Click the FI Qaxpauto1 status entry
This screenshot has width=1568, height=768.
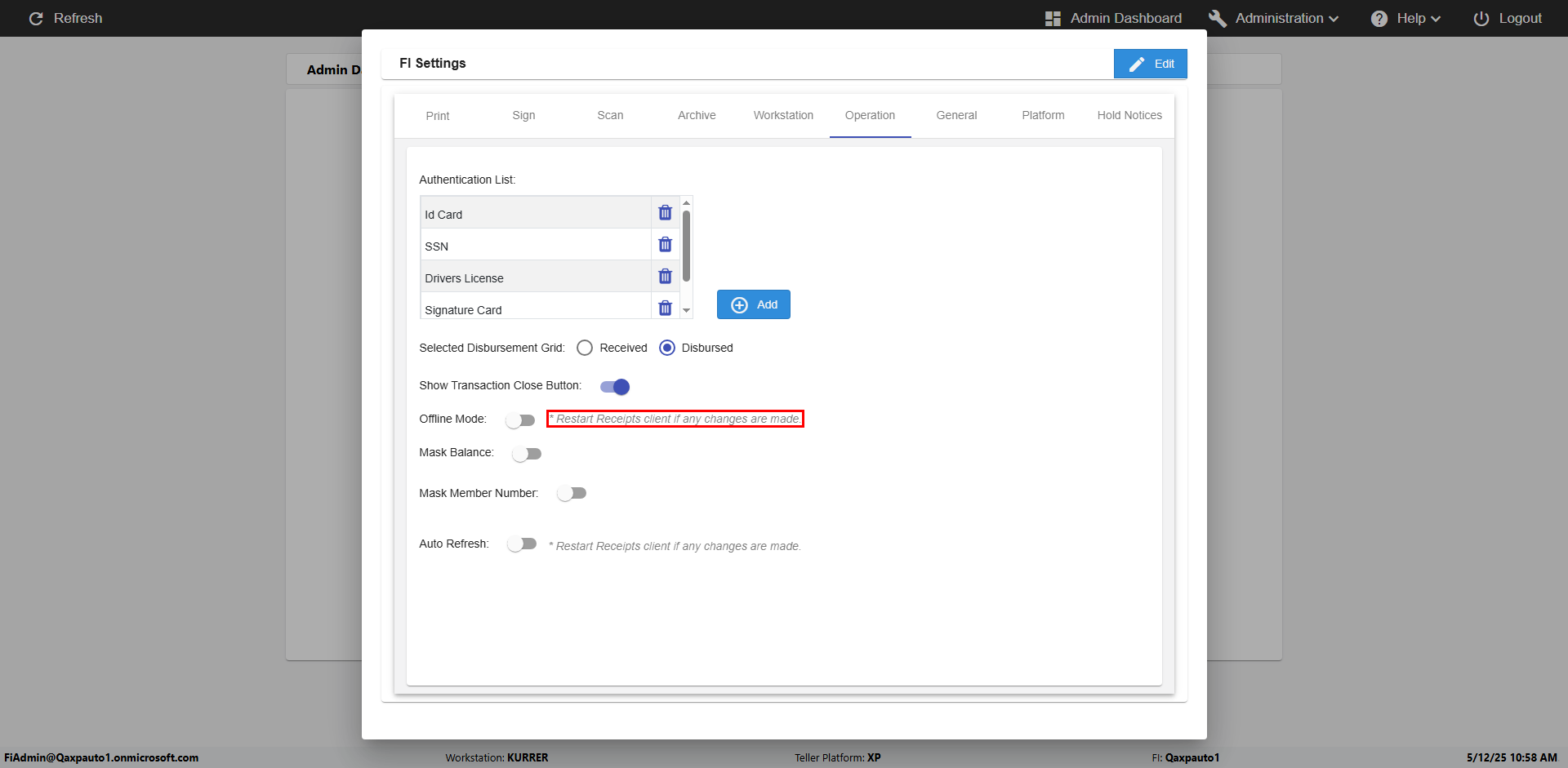(x=1186, y=757)
